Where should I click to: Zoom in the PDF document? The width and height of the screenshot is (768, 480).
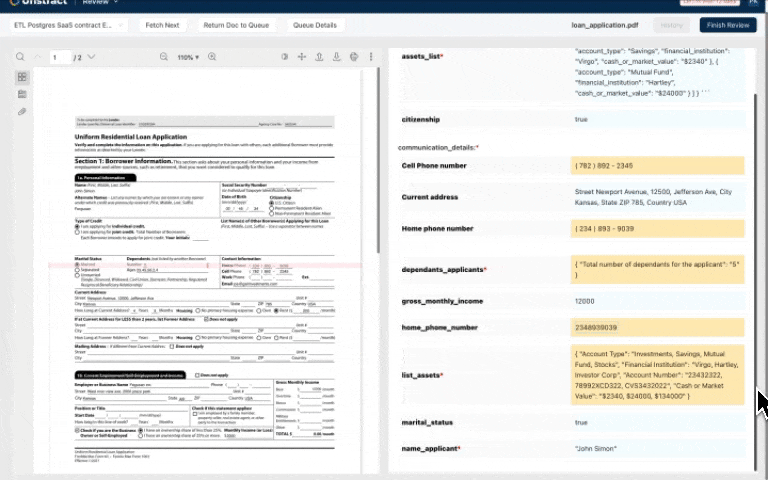pyautogui.click(x=212, y=57)
